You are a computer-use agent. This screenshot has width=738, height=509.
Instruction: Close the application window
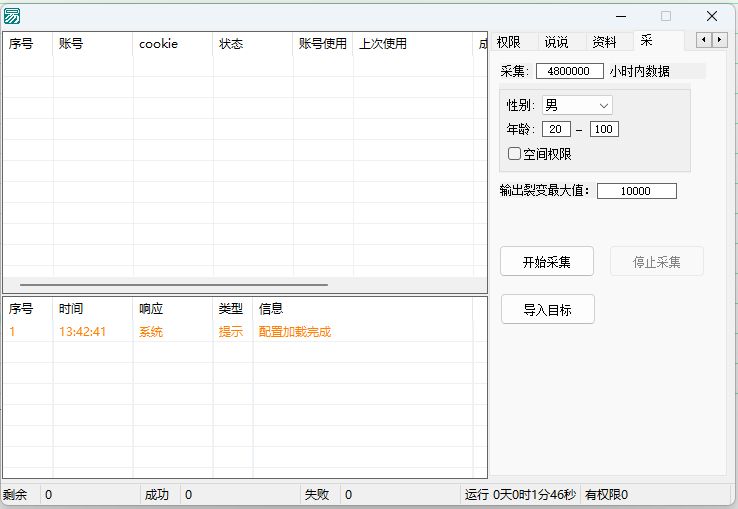712,16
